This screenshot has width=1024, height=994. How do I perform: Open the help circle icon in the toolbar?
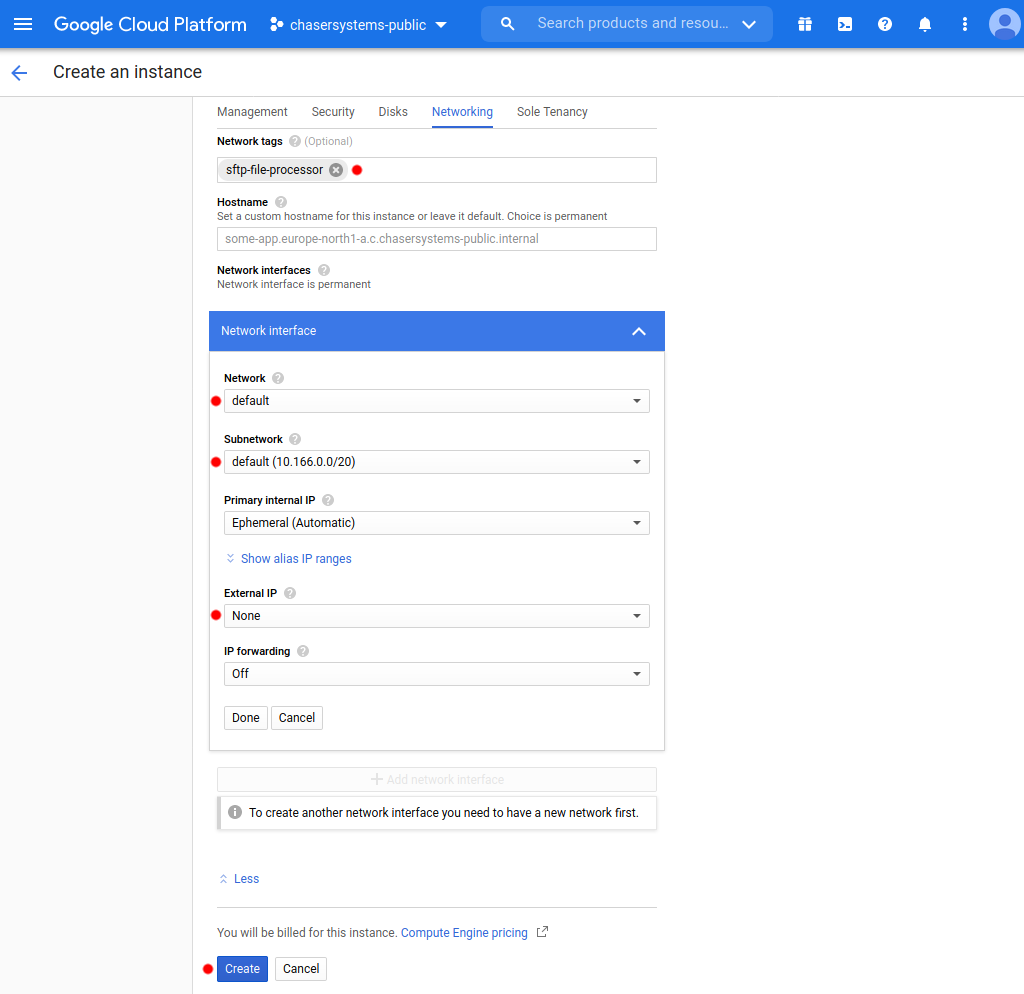click(885, 24)
